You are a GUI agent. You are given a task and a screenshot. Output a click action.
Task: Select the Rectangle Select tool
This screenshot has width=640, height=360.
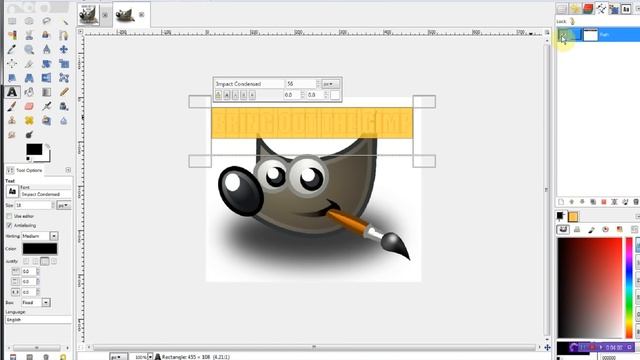coord(12,21)
